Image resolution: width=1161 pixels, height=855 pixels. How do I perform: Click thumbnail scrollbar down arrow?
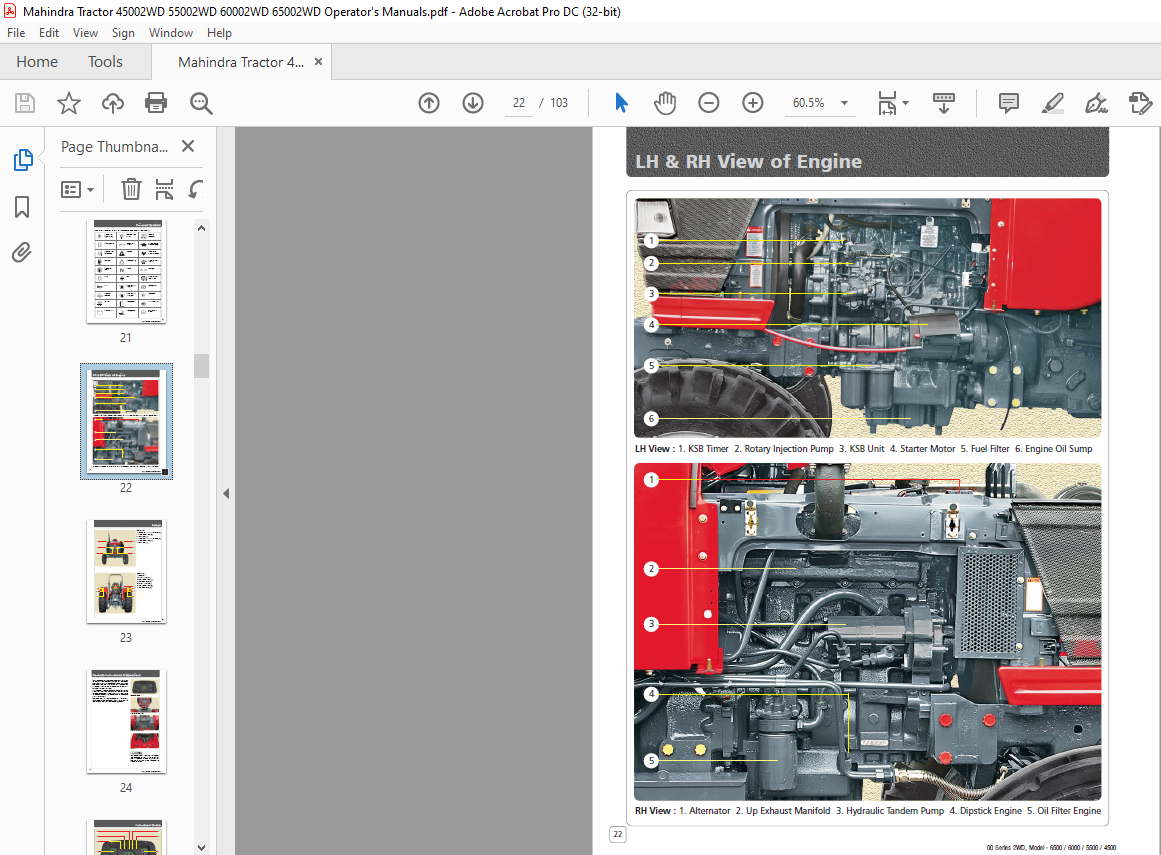[201, 848]
